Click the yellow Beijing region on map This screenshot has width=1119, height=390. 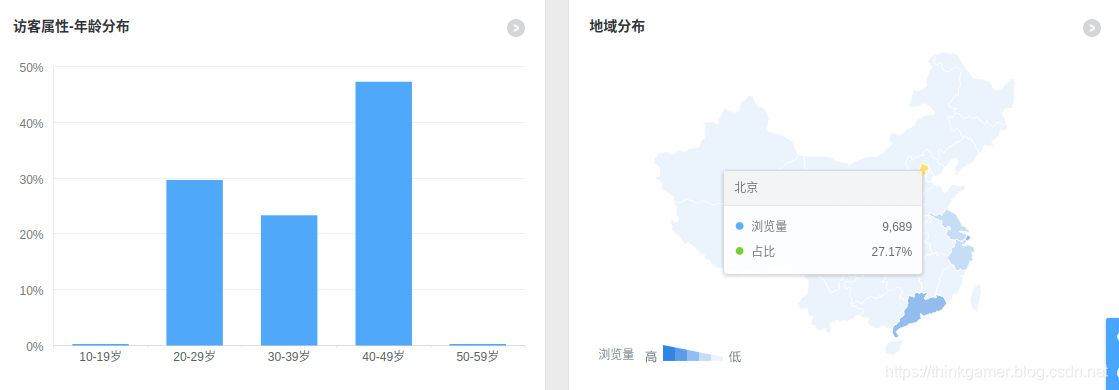pos(924,169)
